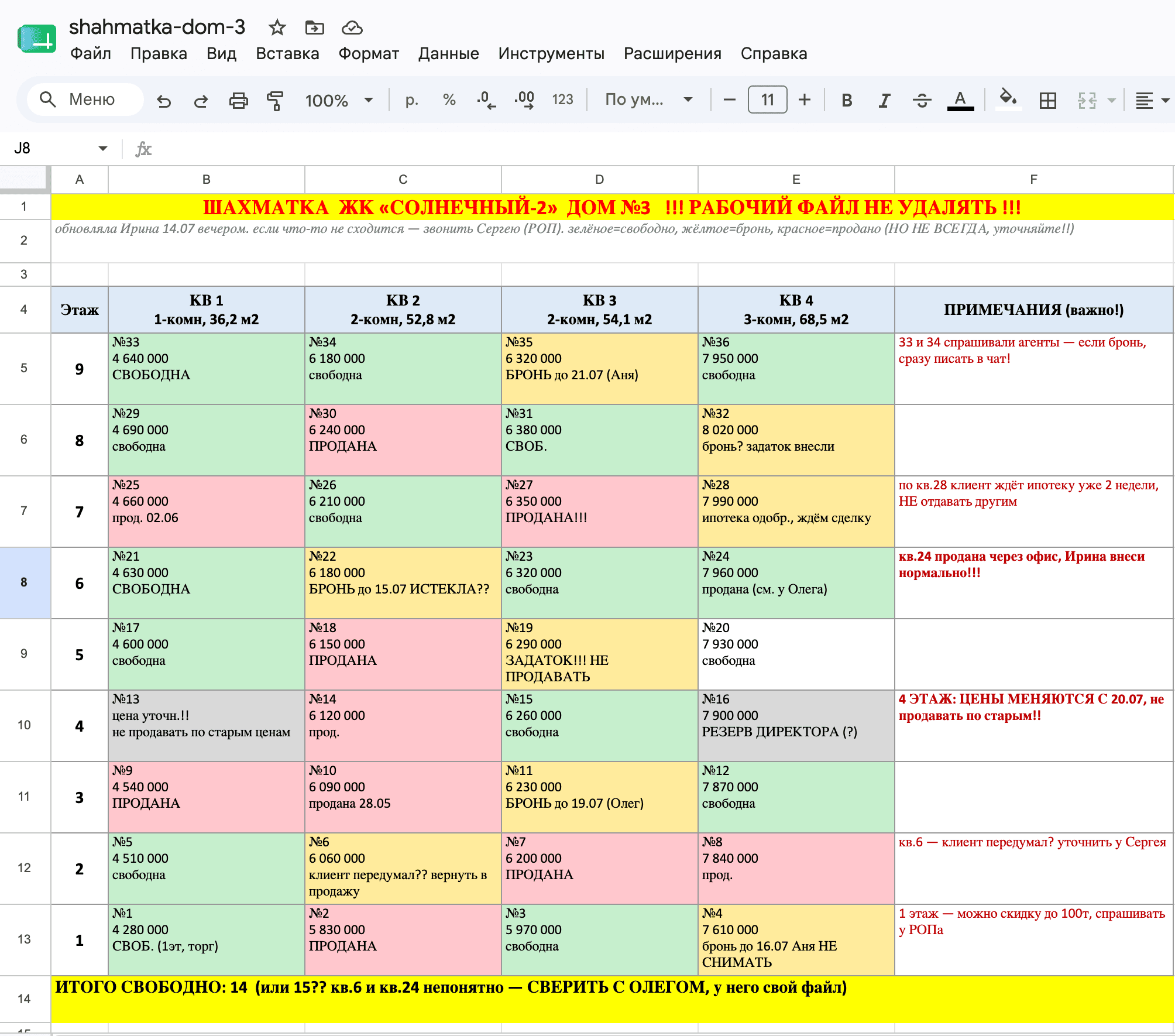Select column F header
This screenshot has height=1036, width=1175.
pos(1033,180)
